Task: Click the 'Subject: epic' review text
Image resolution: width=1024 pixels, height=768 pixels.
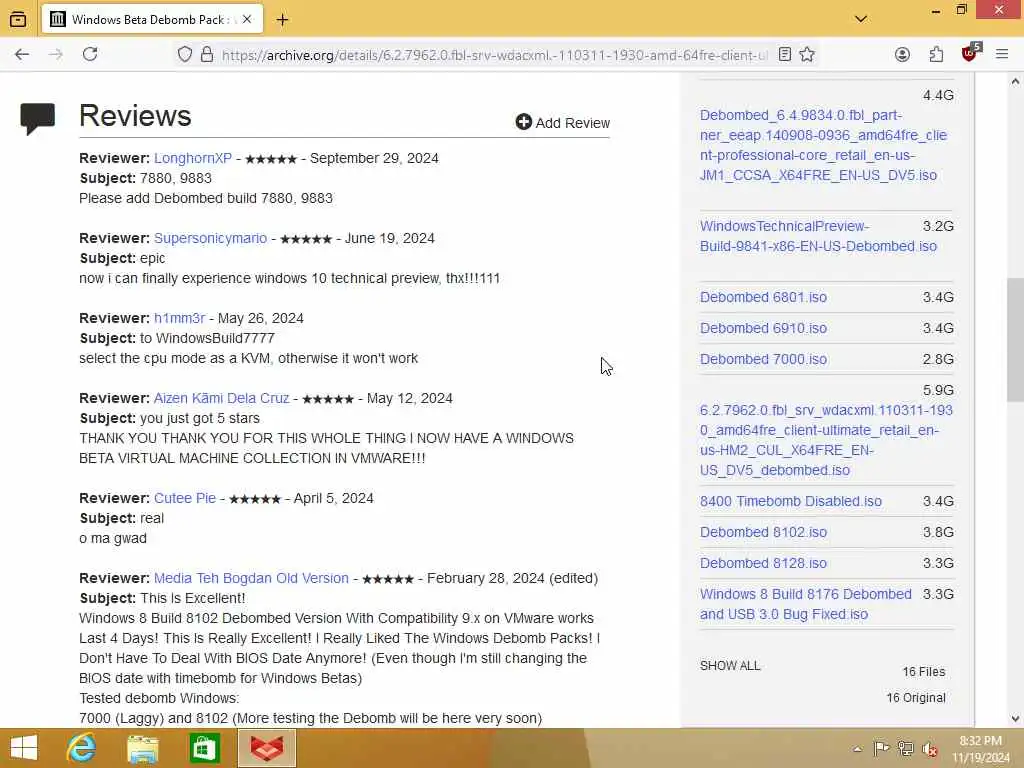Action: coord(122,258)
